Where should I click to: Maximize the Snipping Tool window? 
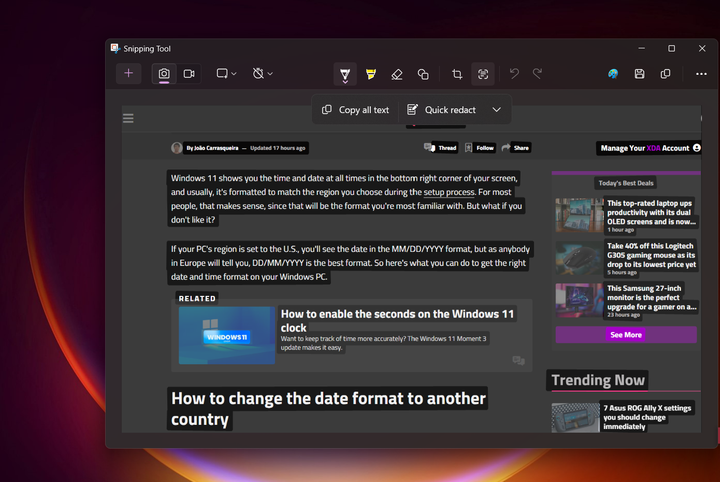(x=671, y=48)
